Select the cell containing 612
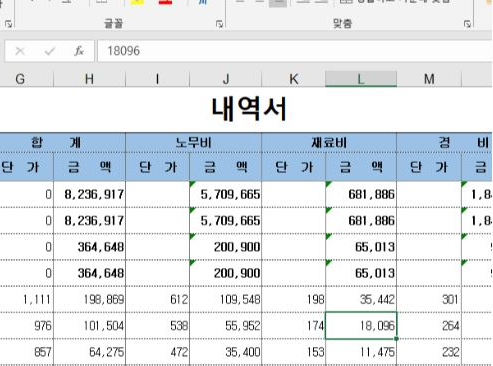 tap(157, 299)
